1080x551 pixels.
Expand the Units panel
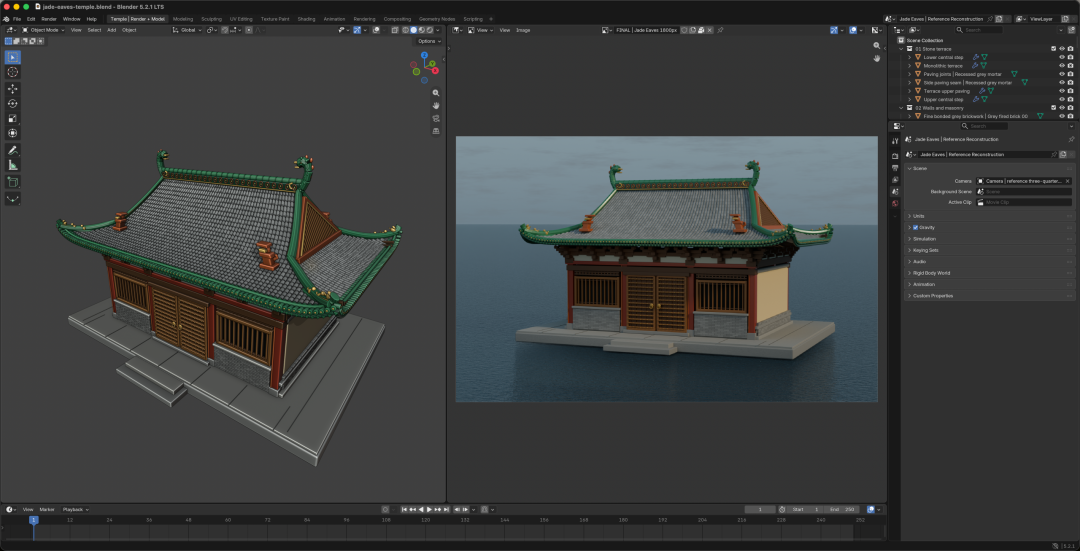[x=988, y=216]
